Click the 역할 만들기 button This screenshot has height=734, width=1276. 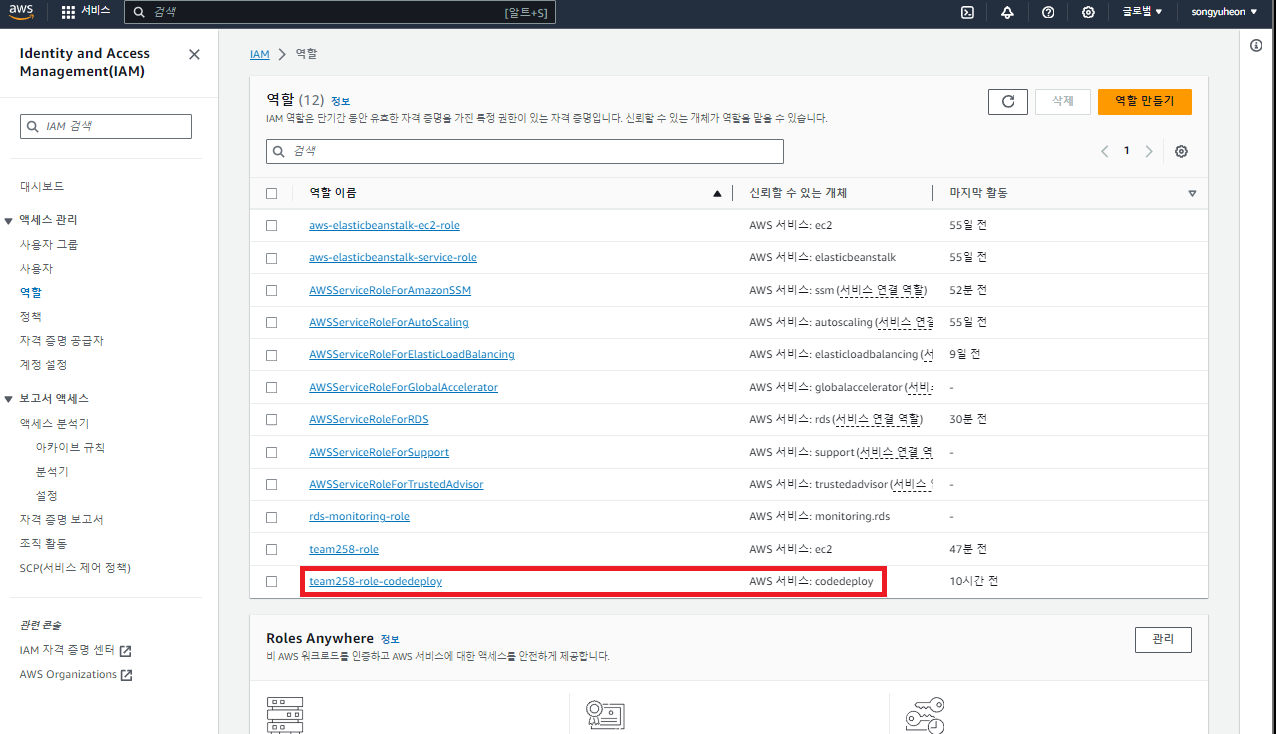click(1144, 101)
